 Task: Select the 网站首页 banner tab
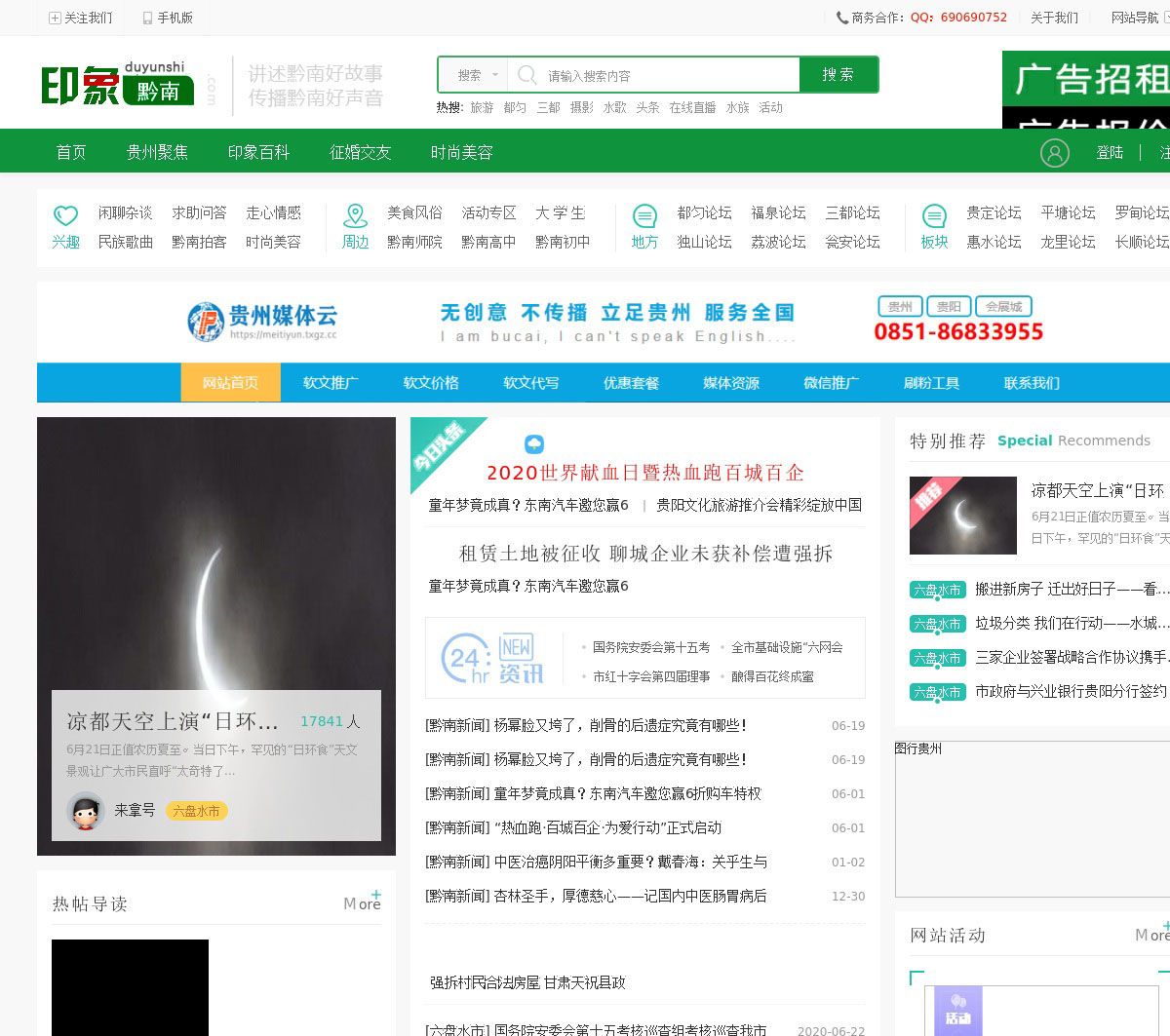click(230, 383)
